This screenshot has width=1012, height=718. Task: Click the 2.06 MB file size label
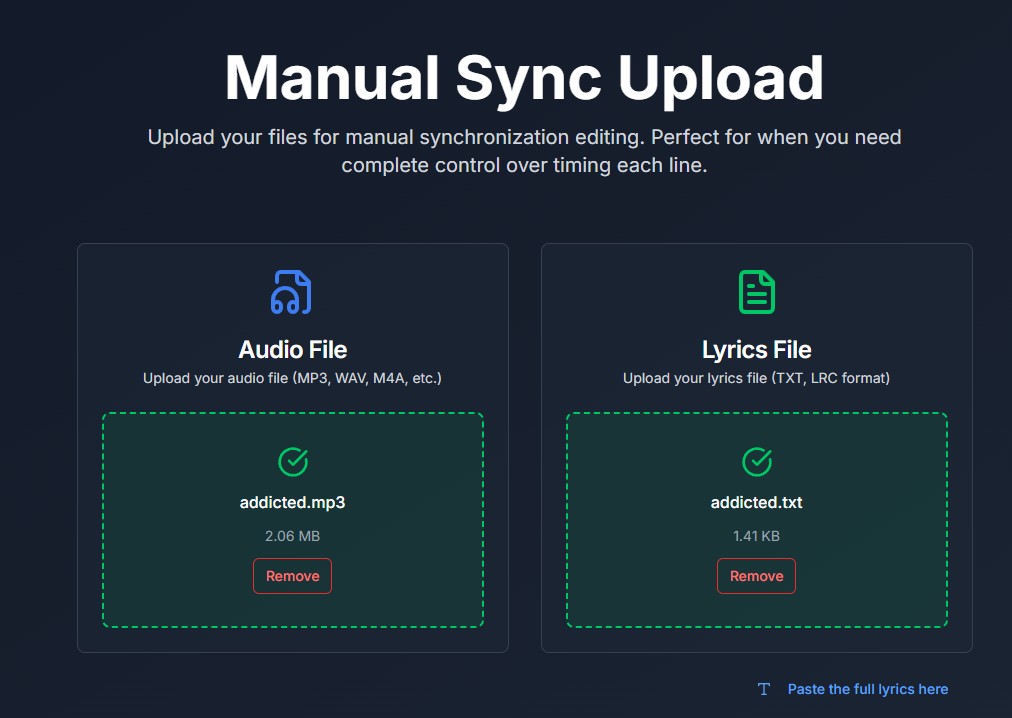[292, 536]
